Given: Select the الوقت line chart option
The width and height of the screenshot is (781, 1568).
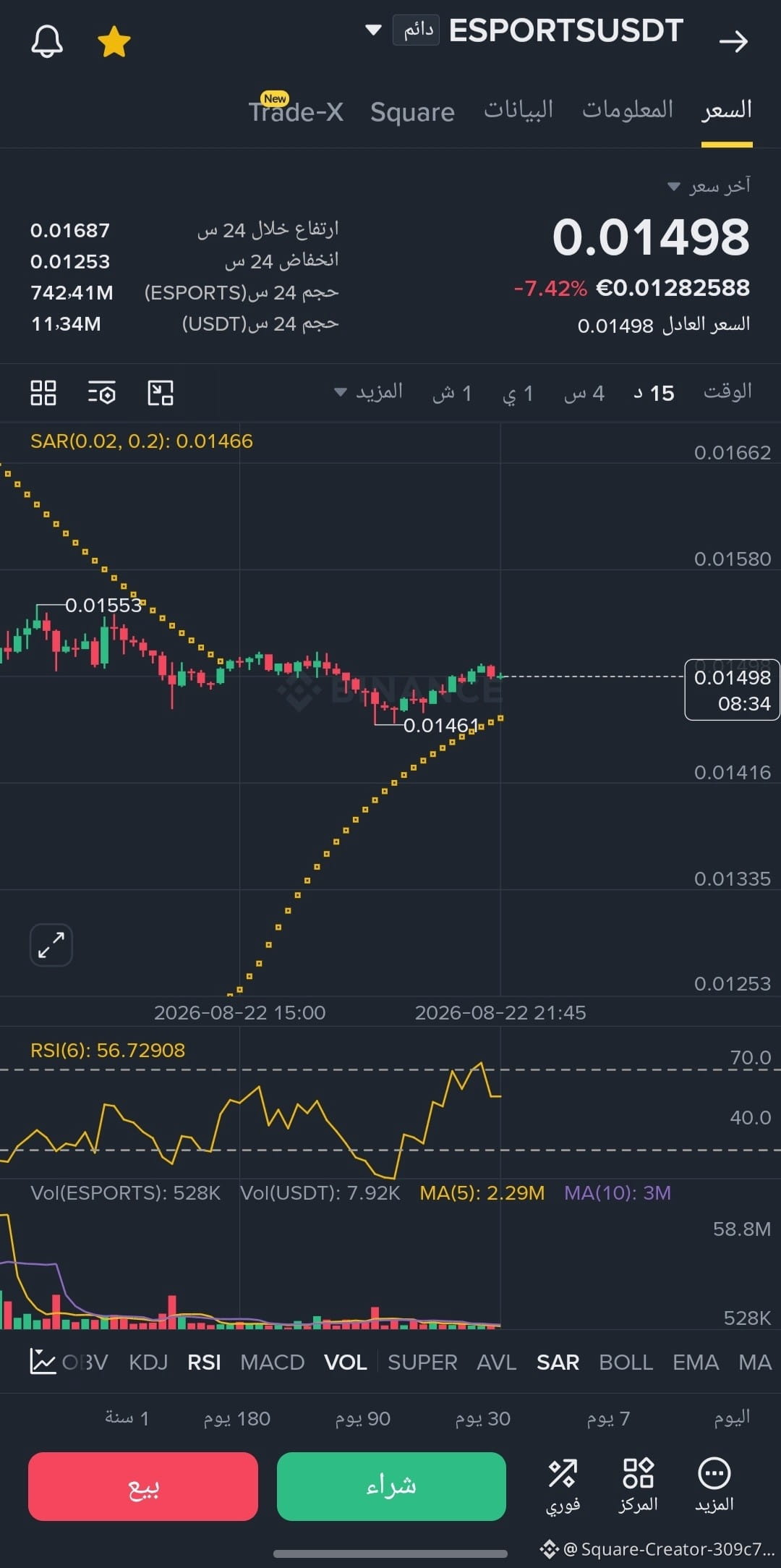Looking at the screenshot, I should point(727,391).
